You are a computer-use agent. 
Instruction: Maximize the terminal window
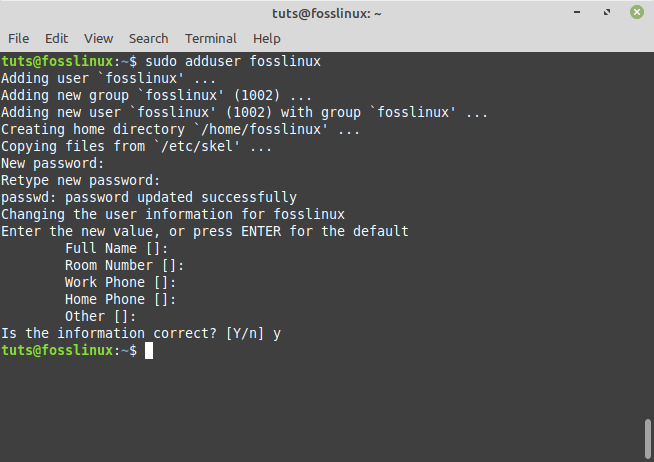(x=607, y=14)
